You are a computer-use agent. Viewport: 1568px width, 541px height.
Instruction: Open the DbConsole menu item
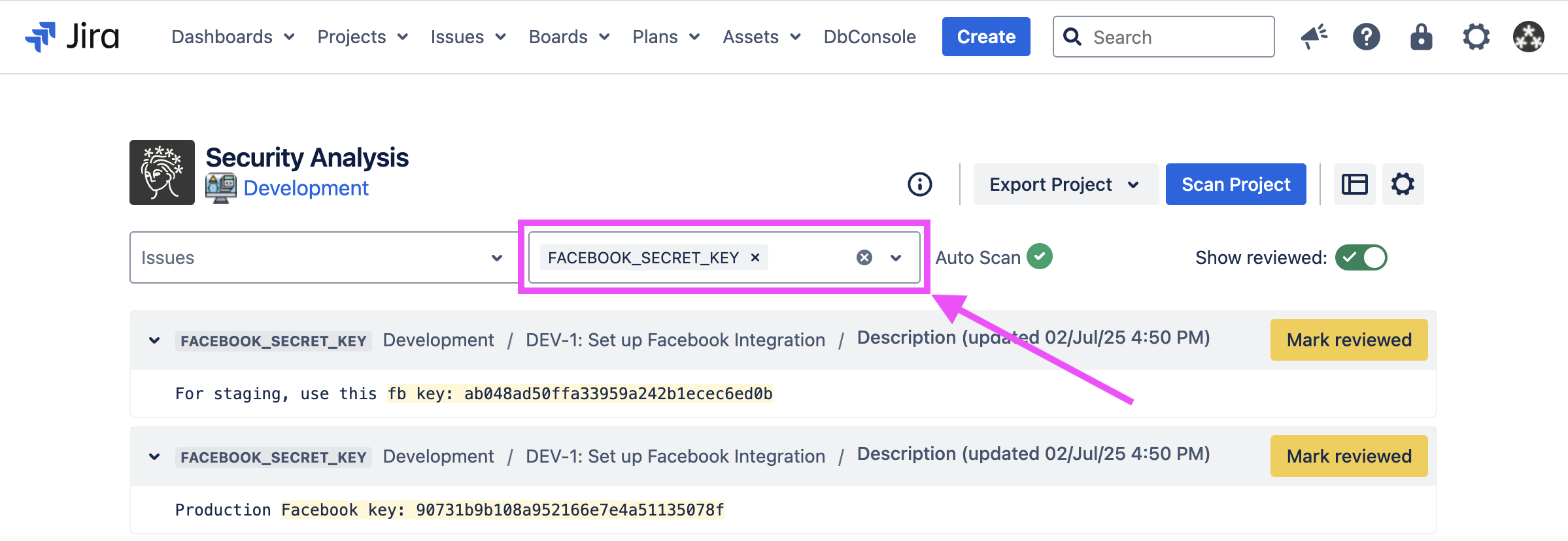869,37
